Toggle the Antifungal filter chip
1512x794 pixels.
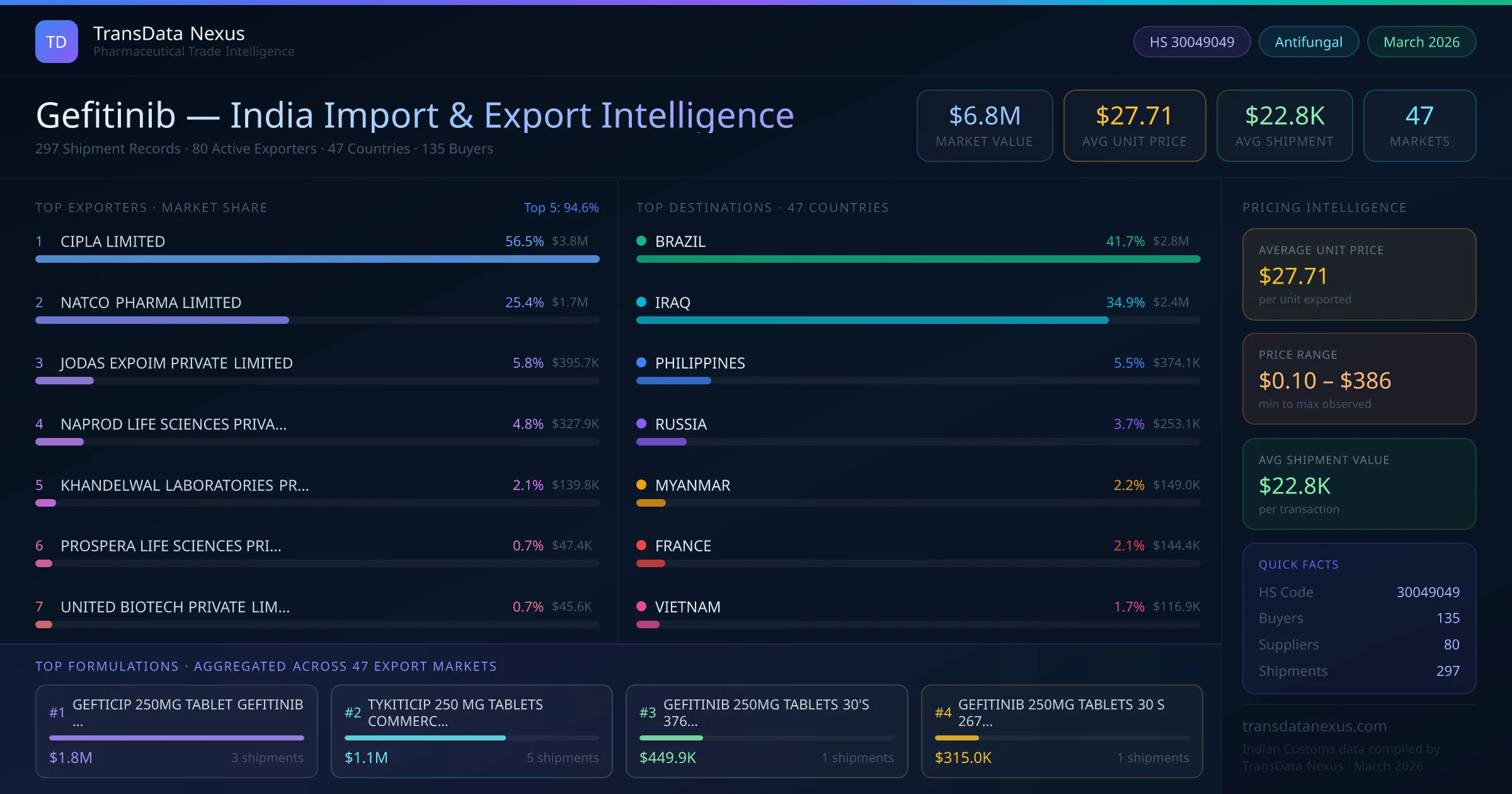point(1309,41)
